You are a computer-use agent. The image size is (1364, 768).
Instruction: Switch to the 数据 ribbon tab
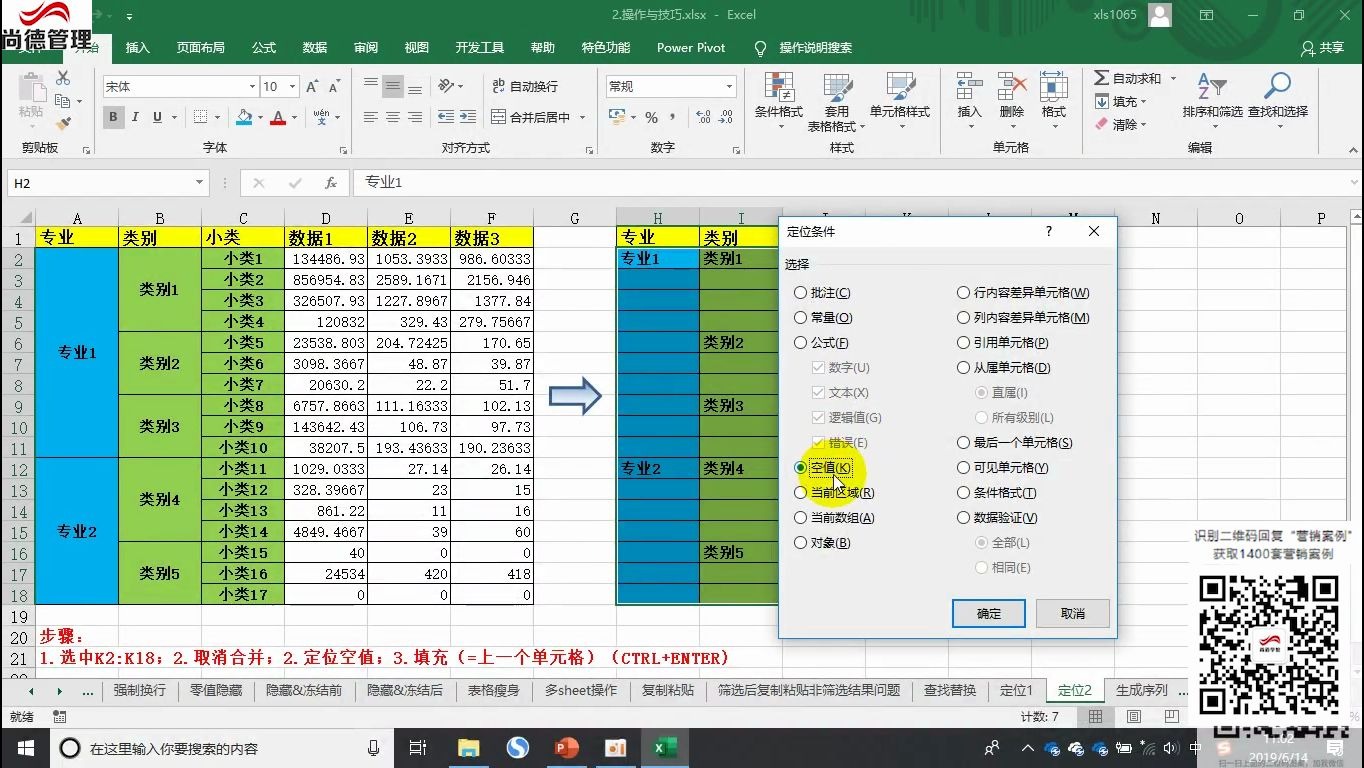tap(314, 47)
